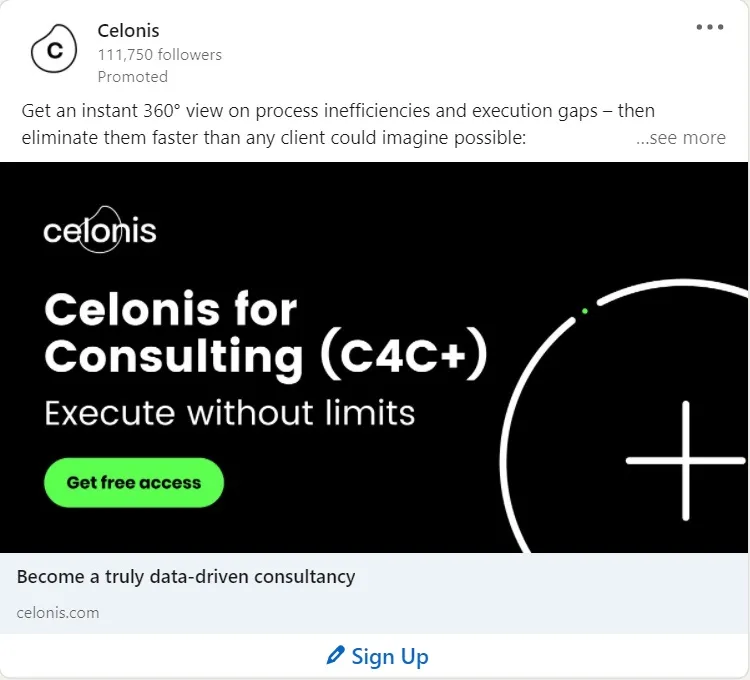Click the Become a truly data-driven consultancy headline

(186, 577)
